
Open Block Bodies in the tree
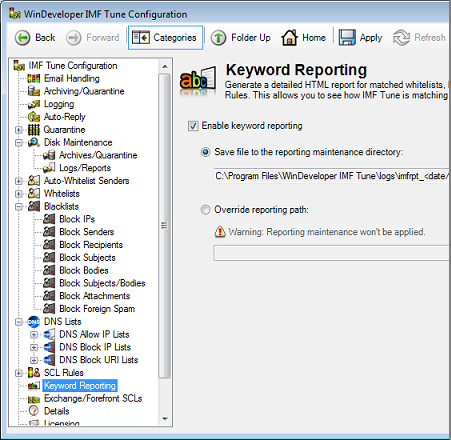[x=84, y=270]
